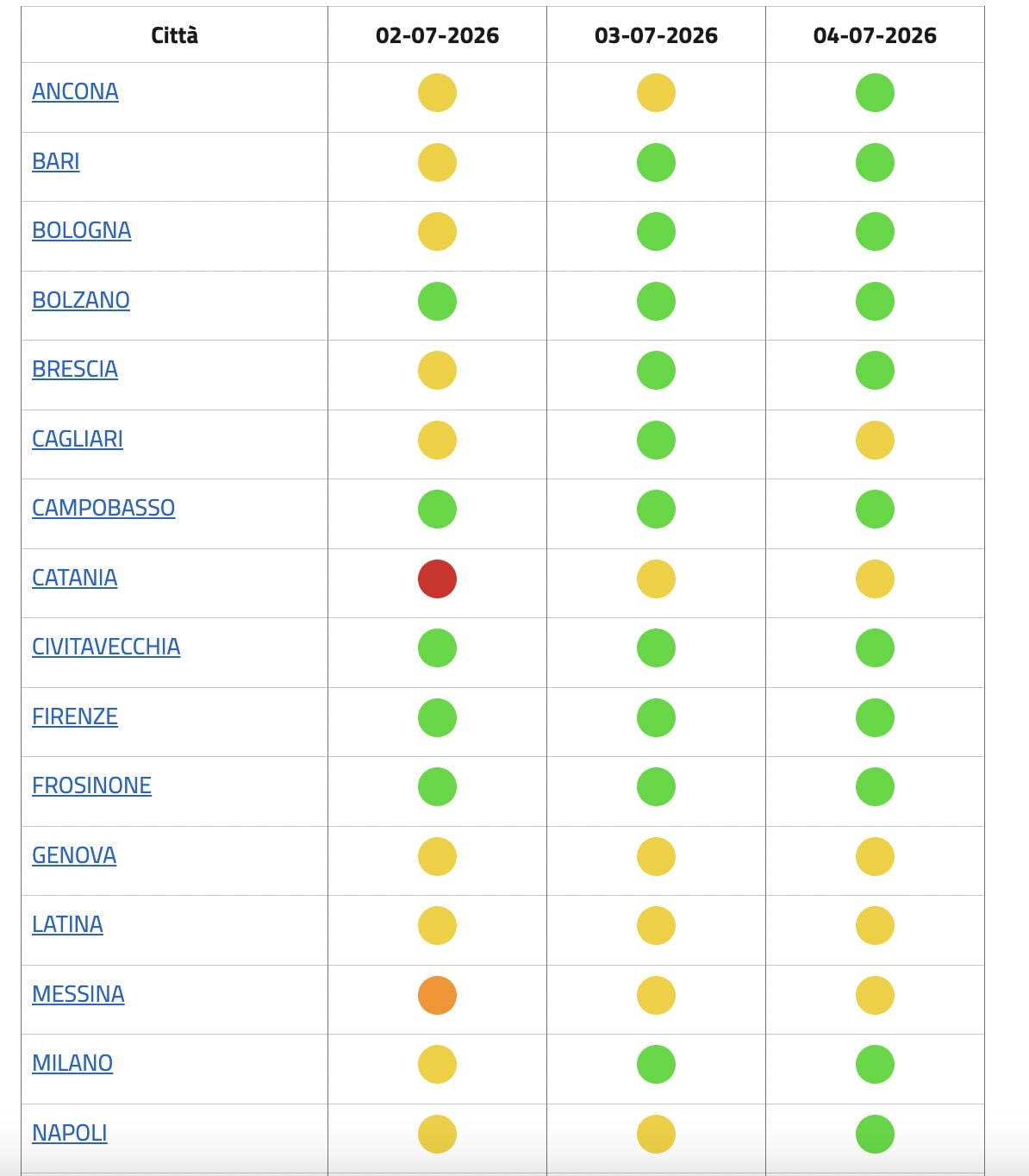Click Messina's orange alert dot for 02-07-2026
Image resolution: width=1029 pixels, height=1176 pixels.
[x=437, y=995]
